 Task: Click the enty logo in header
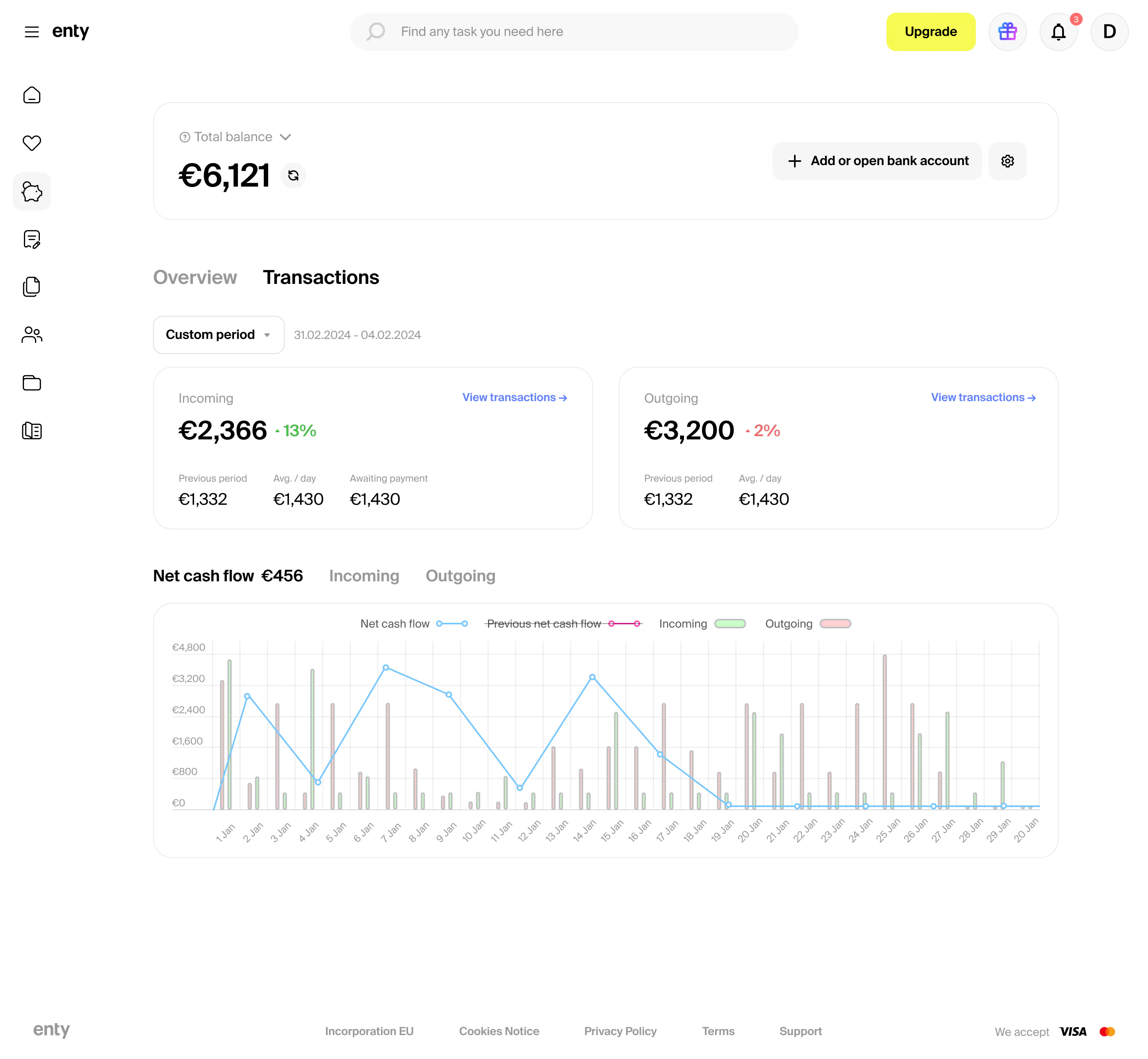point(71,31)
